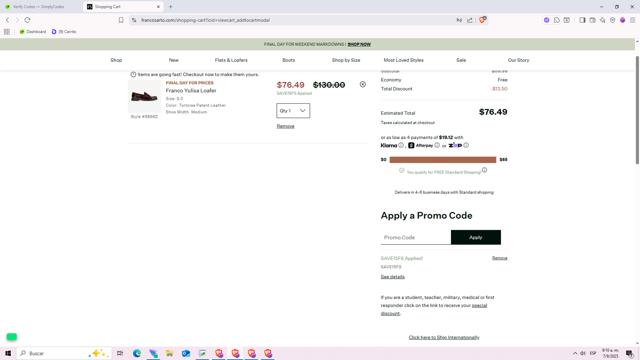The width and height of the screenshot is (640, 360).
Task: Switch to the Verify Codes browser tab
Action: (x=39, y=7)
